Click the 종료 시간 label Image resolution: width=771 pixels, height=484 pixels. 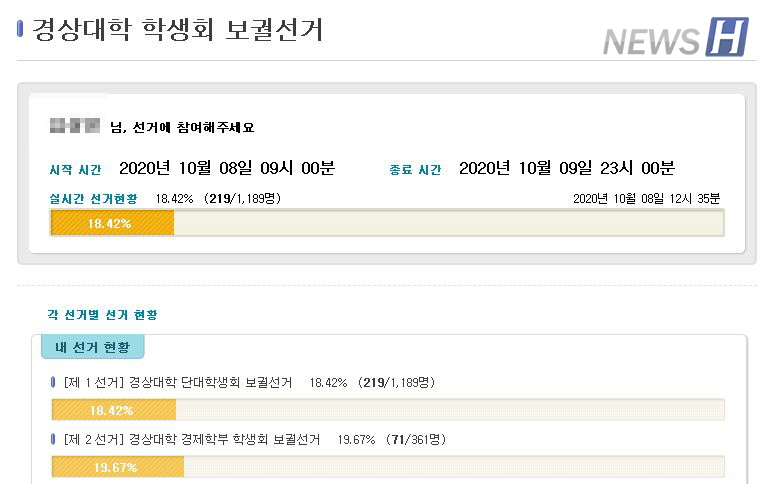click(415, 170)
